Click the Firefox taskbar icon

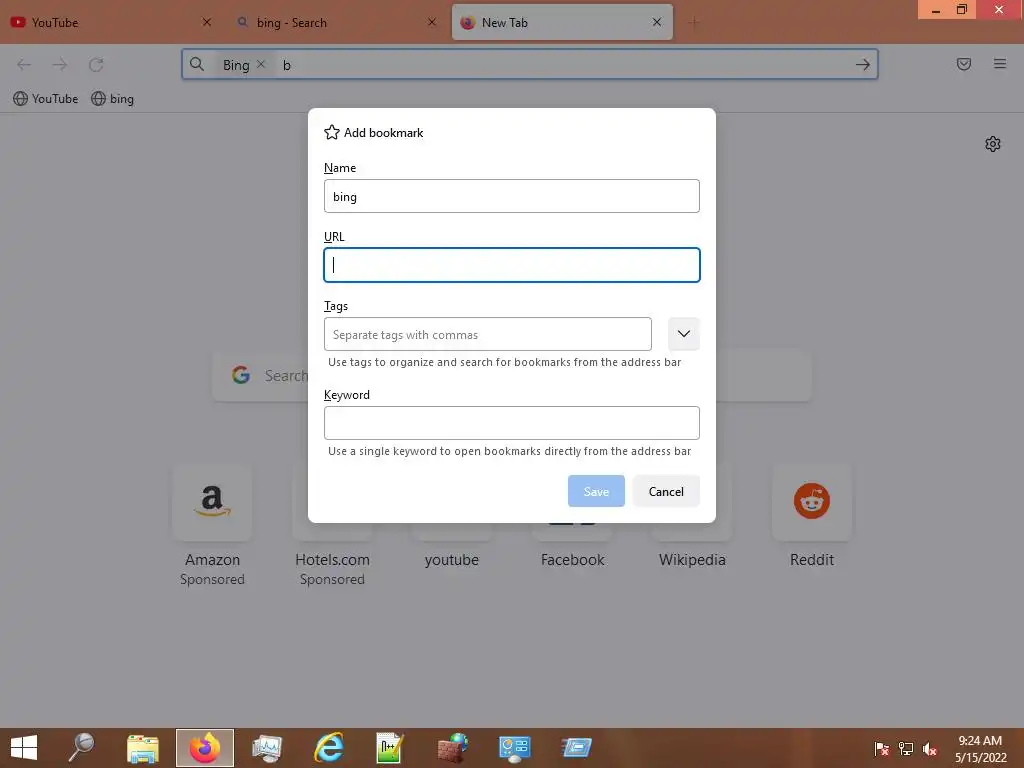(x=204, y=748)
